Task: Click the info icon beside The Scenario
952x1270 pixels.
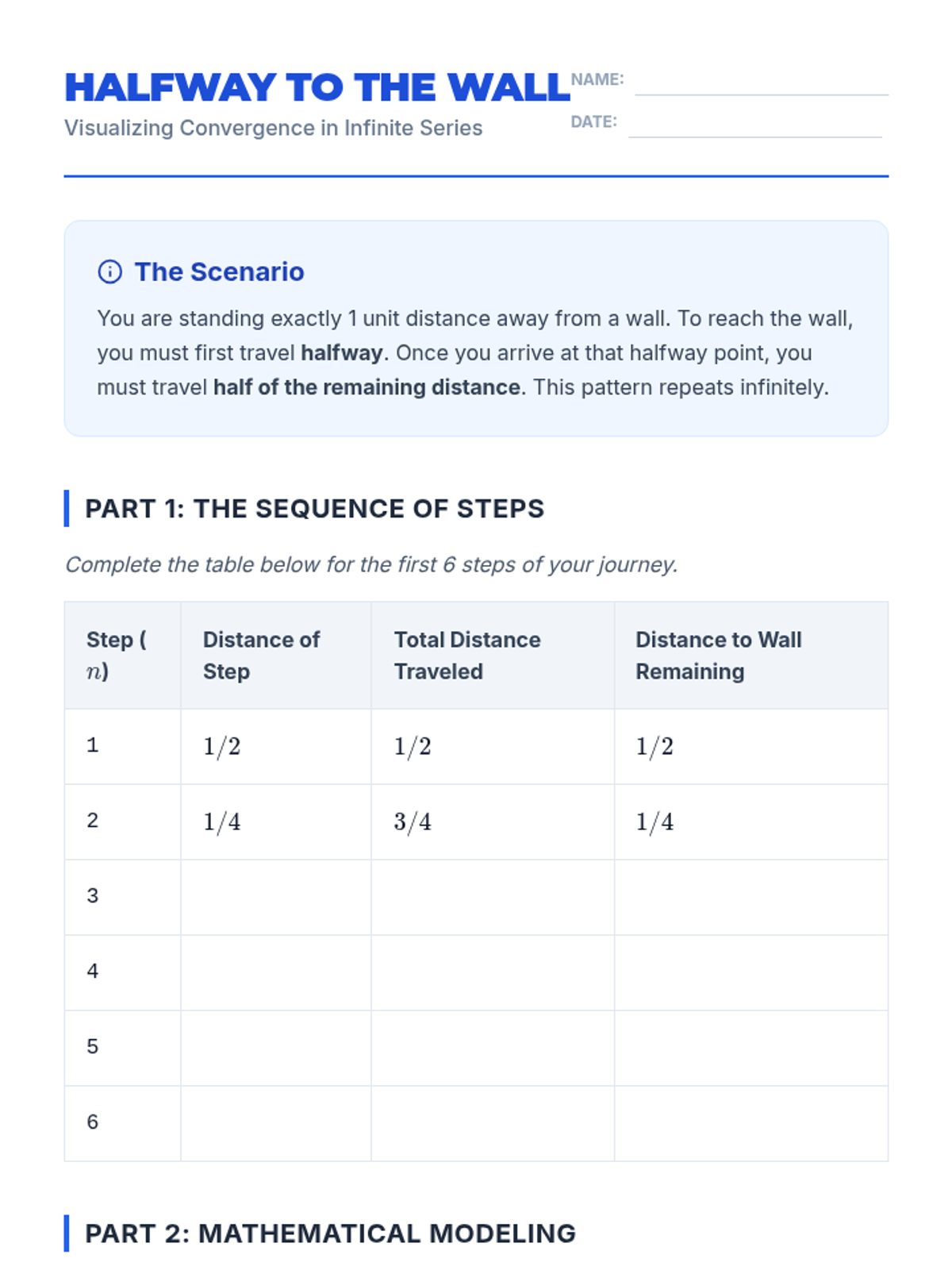Action: (109, 271)
